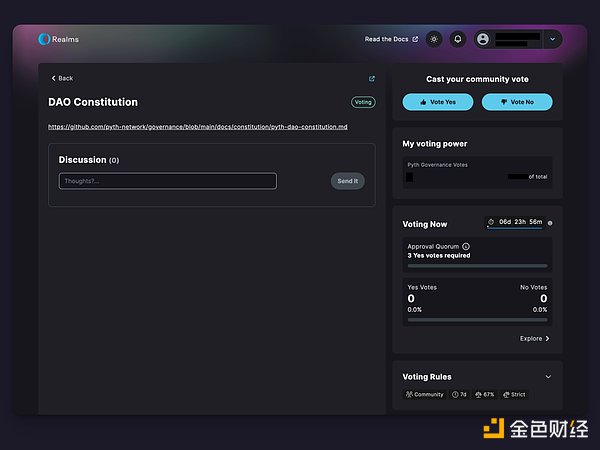The height and width of the screenshot is (450, 600).
Task: Click the Voting status badge
Action: [363, 102]
